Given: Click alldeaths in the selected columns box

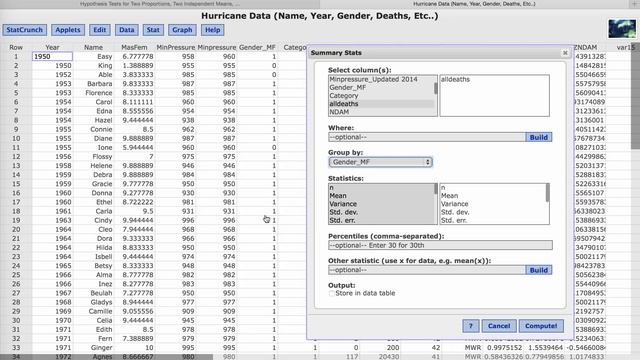Looking at the screenshot, I should [x=455, y=79].
